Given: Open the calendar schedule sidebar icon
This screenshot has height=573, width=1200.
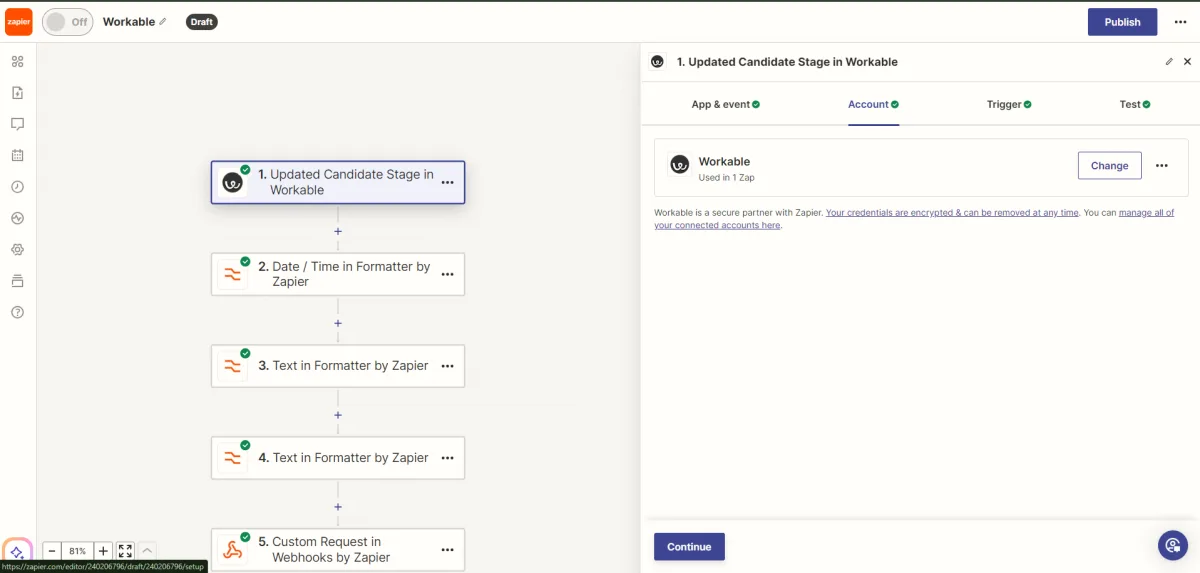Looking at the screenshot, I should point(17,155).
